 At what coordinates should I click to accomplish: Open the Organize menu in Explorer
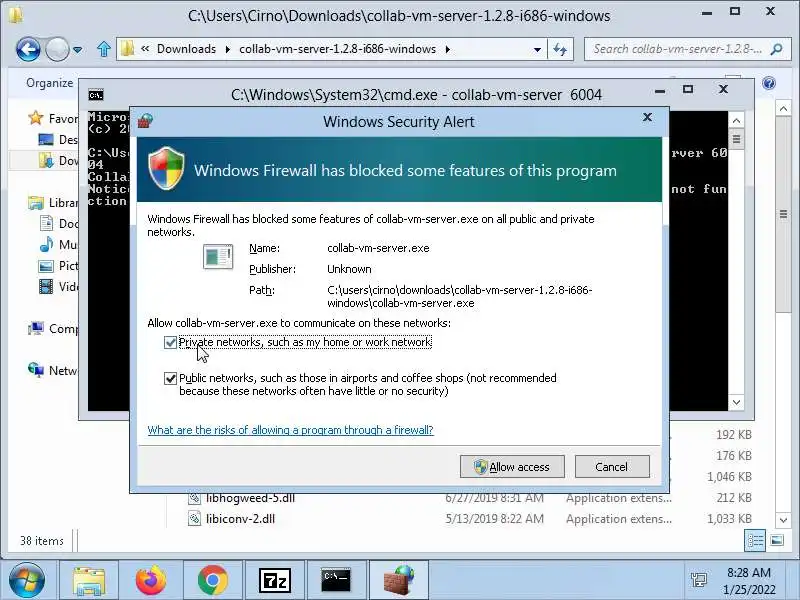pyautogui.click(x=49, y=83)
